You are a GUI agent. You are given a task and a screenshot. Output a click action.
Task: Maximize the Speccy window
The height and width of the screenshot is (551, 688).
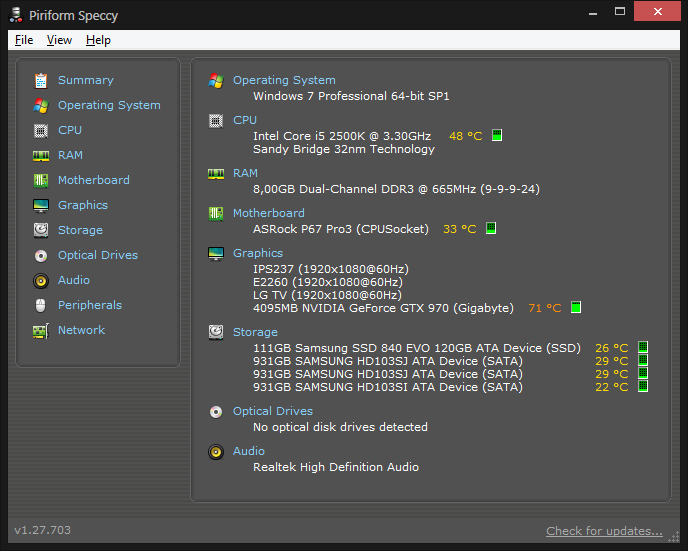620,12
